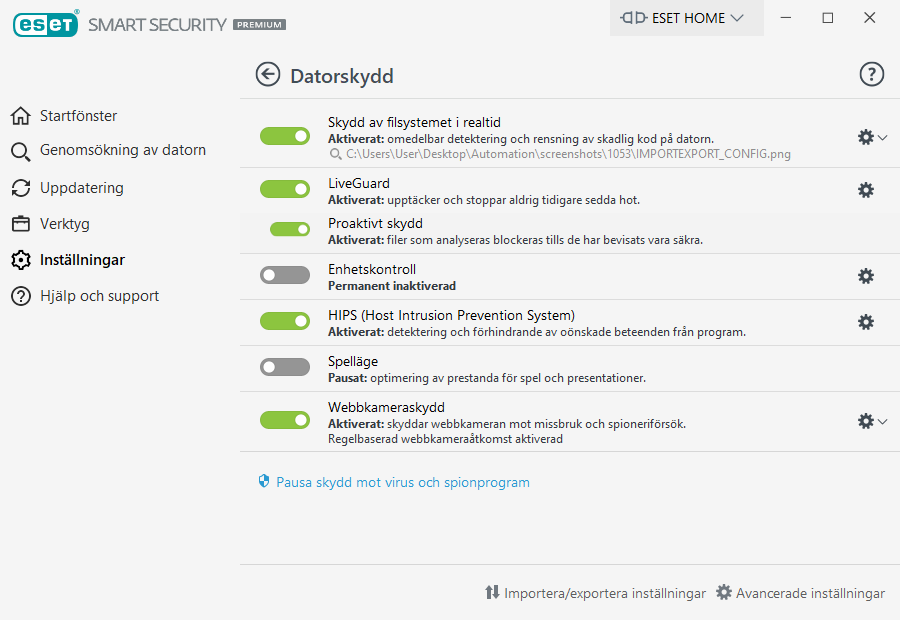Click the Uppdatering refresh icon
Viewport: 900px width, 620px height.
pyautogui.click(x=21, y=188)
